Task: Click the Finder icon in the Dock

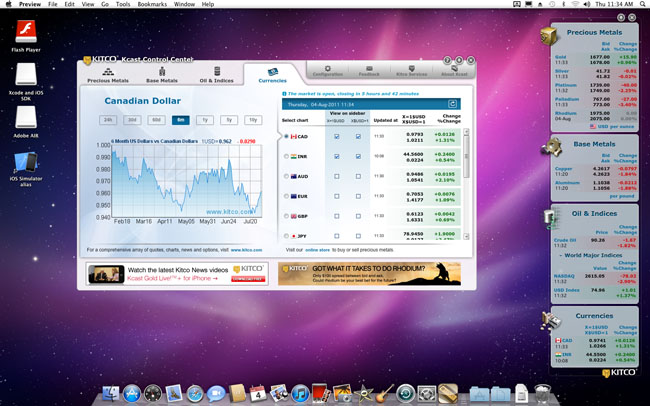Action: (x=108, y=394)
